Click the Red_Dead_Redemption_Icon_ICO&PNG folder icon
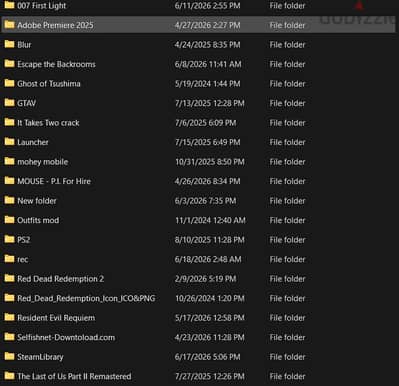 [x=9, y=298]
